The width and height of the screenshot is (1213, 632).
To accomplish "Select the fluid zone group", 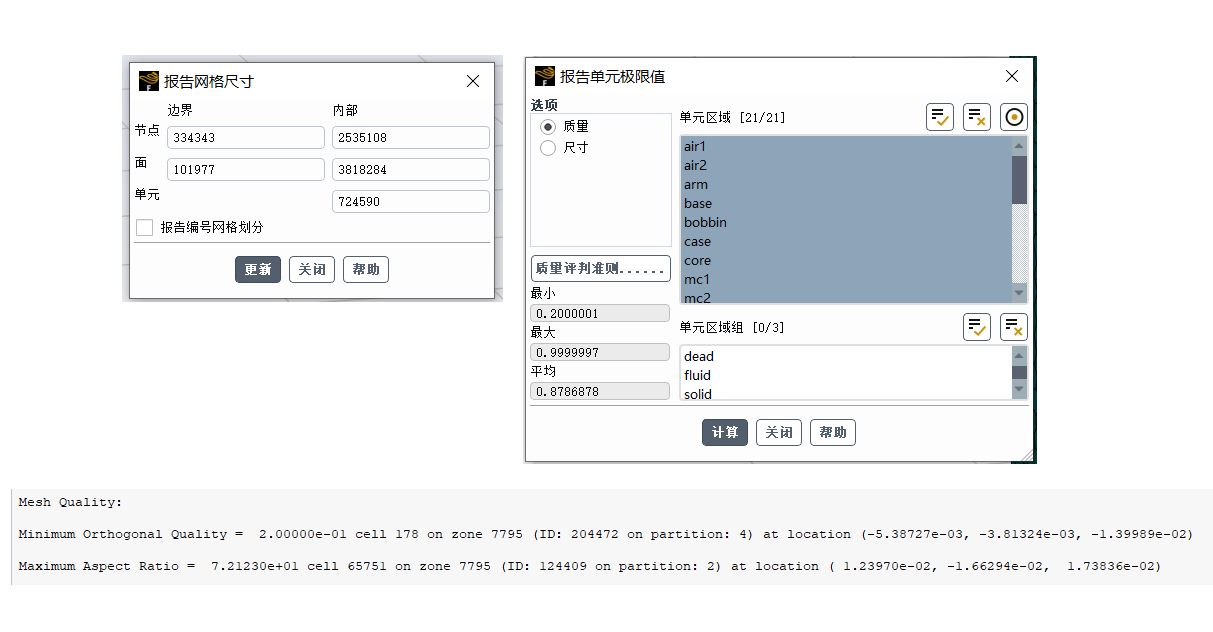I will pos(697,375).
